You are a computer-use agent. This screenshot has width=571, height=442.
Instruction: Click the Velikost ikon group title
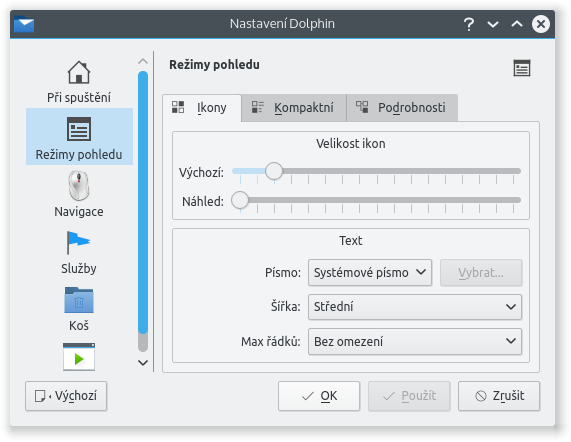click(x=351, y=143)
